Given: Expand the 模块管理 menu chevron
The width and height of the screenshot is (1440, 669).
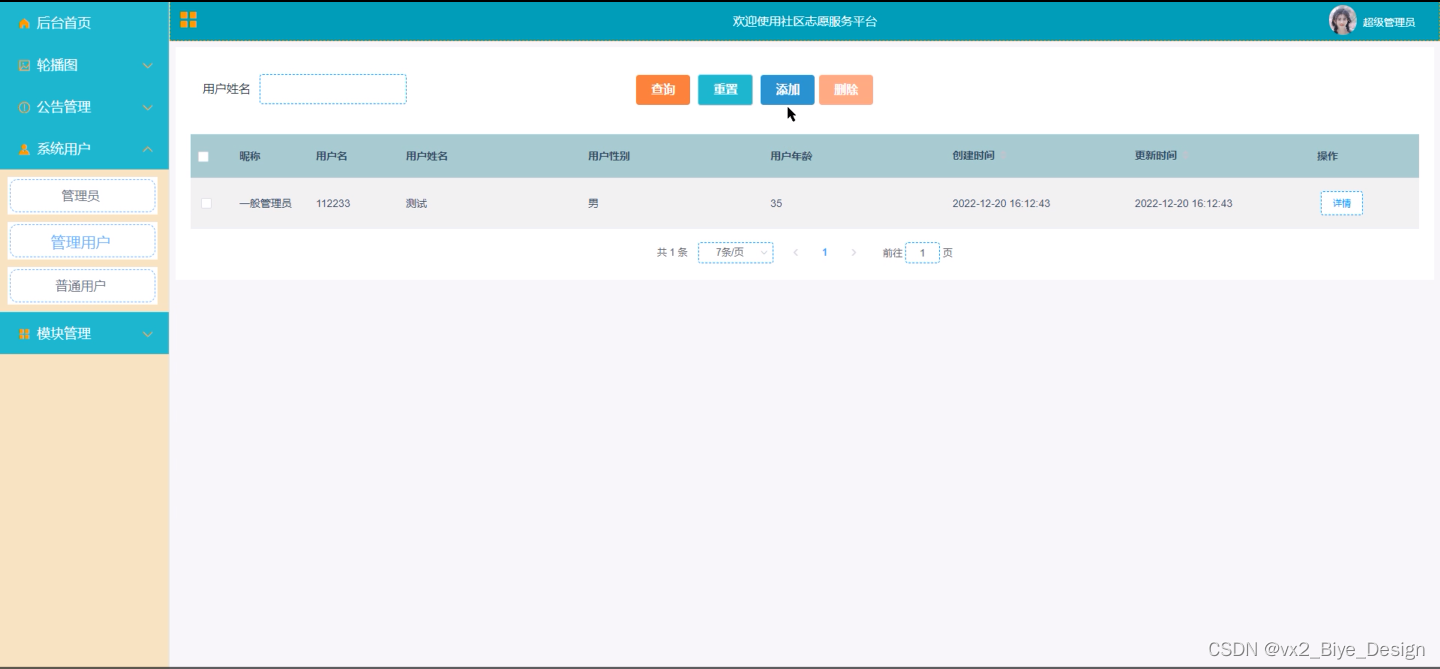Looking at the screenshot, I should (x=148, y=334).
